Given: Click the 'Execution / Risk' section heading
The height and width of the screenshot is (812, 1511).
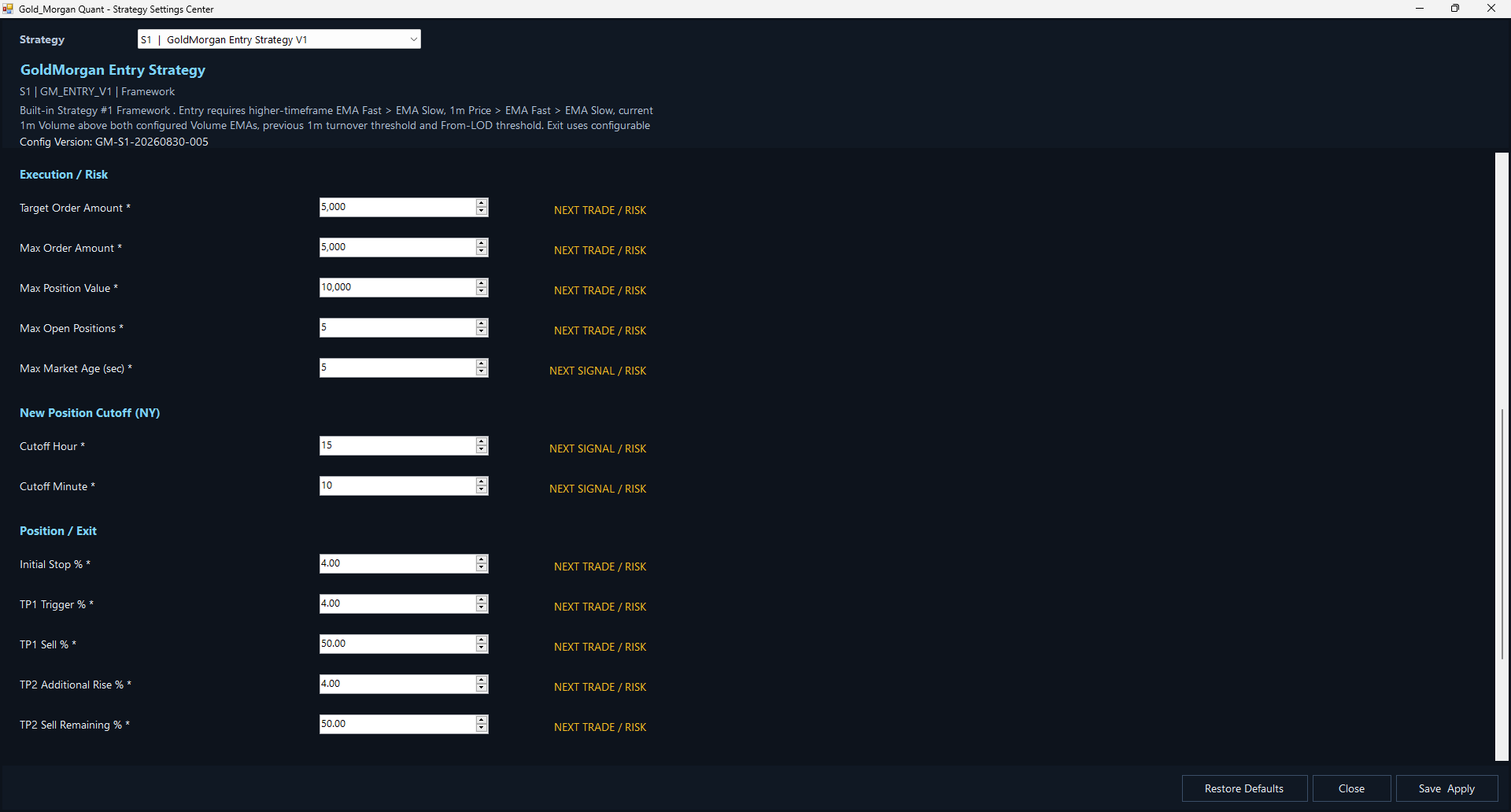Looking at the screenshot, I should click(64, 175).
